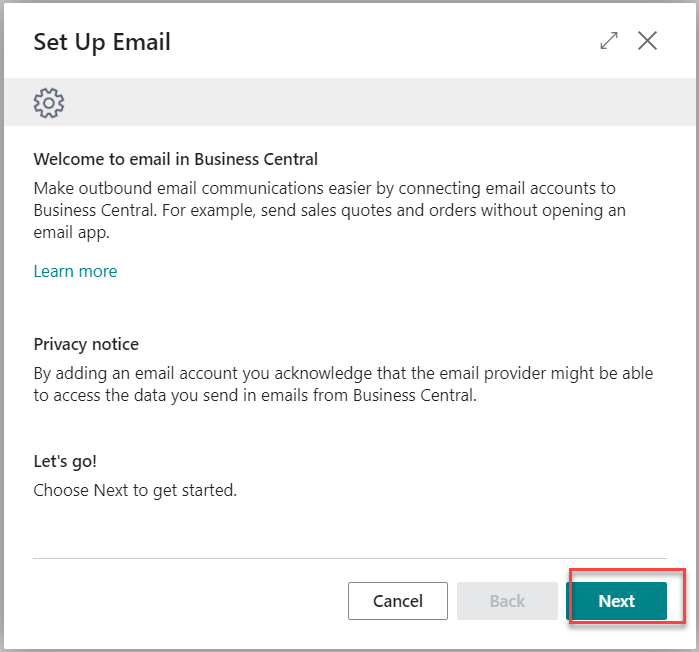Image resolution: width=699 pixels, height=652 pixels.
Task: Click the email provider privacy paragraph text
Action: click(x=343, y=384)
